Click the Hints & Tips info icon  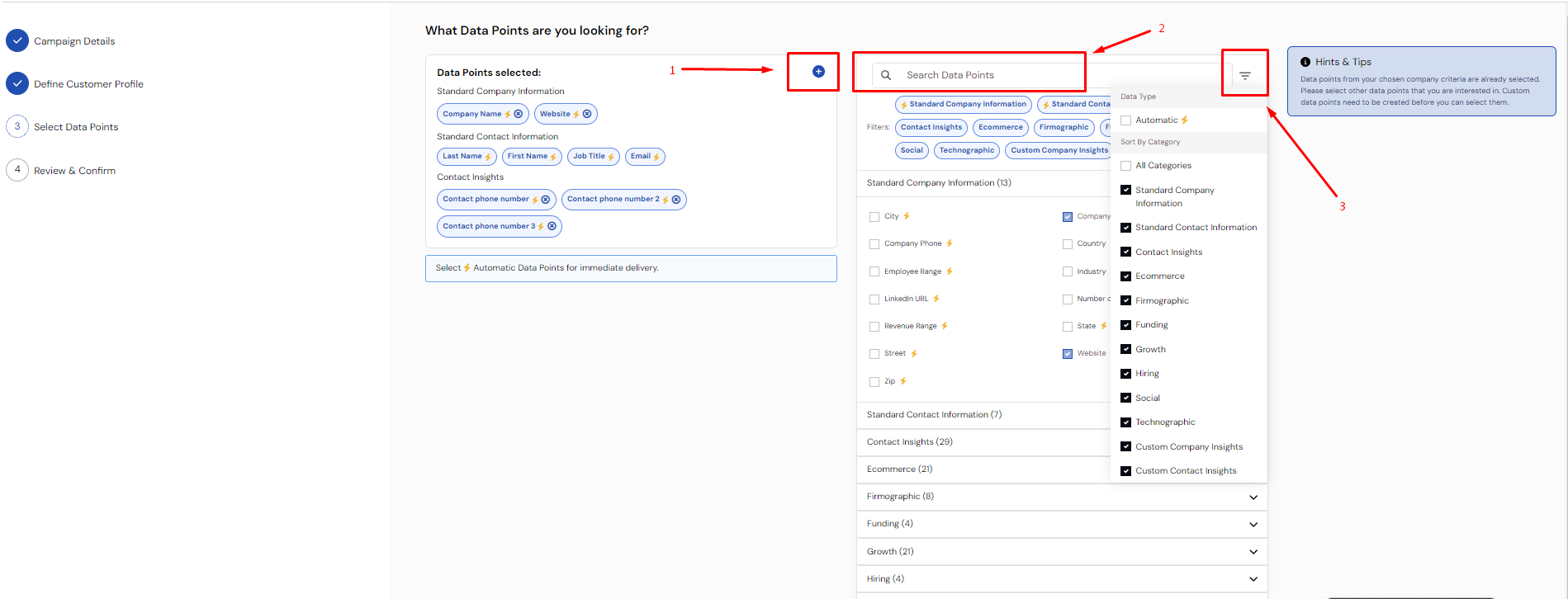pyautogui.click(x=1305, y=62)
